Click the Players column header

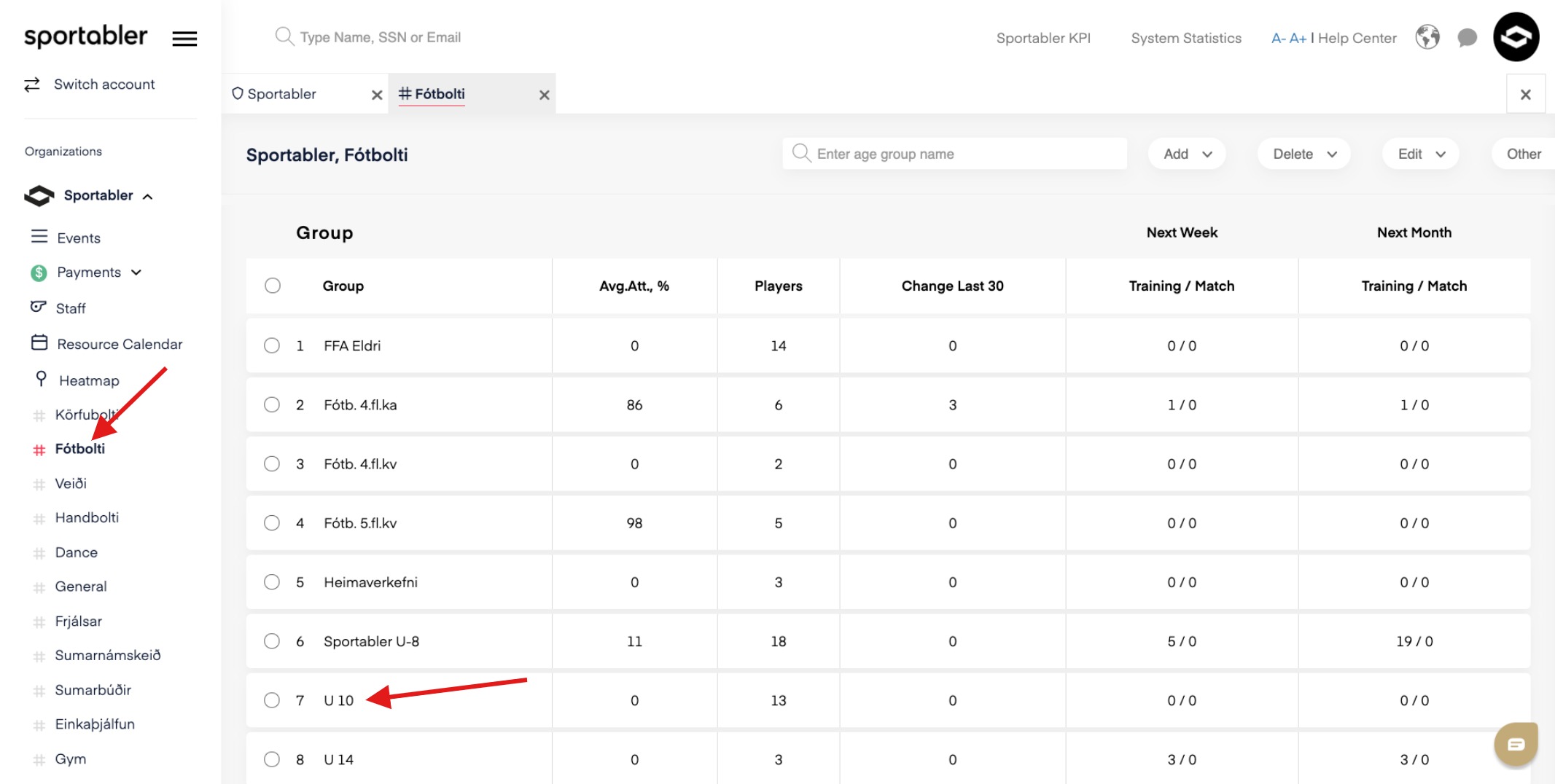[x=778, y=286]
